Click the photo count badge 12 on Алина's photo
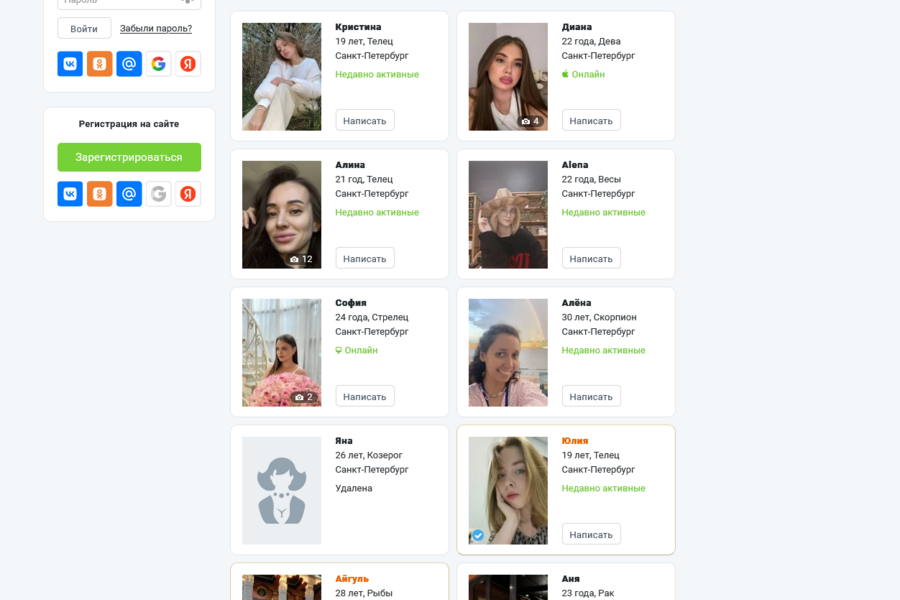The width and height of the screenshot is (900, 600). 301,259
